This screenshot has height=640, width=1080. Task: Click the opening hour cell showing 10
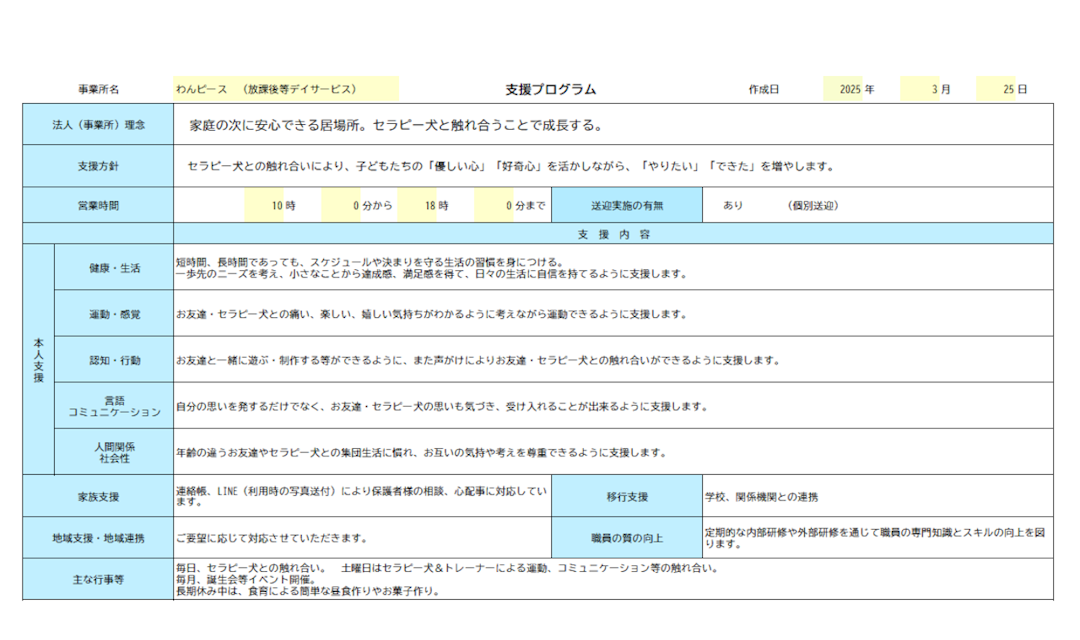click(264, 205)
